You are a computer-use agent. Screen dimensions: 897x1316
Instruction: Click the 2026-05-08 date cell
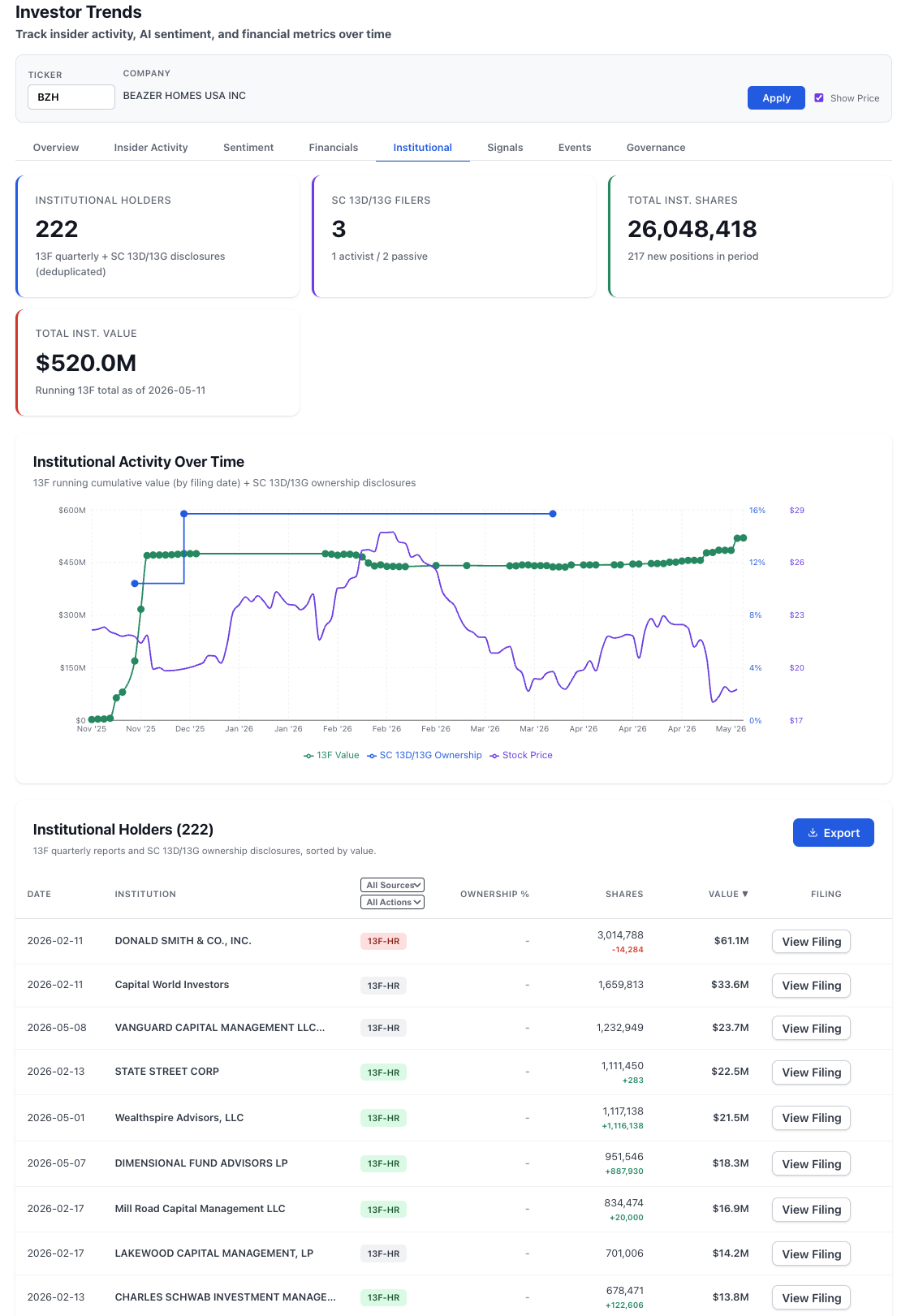pos(57,1028)
